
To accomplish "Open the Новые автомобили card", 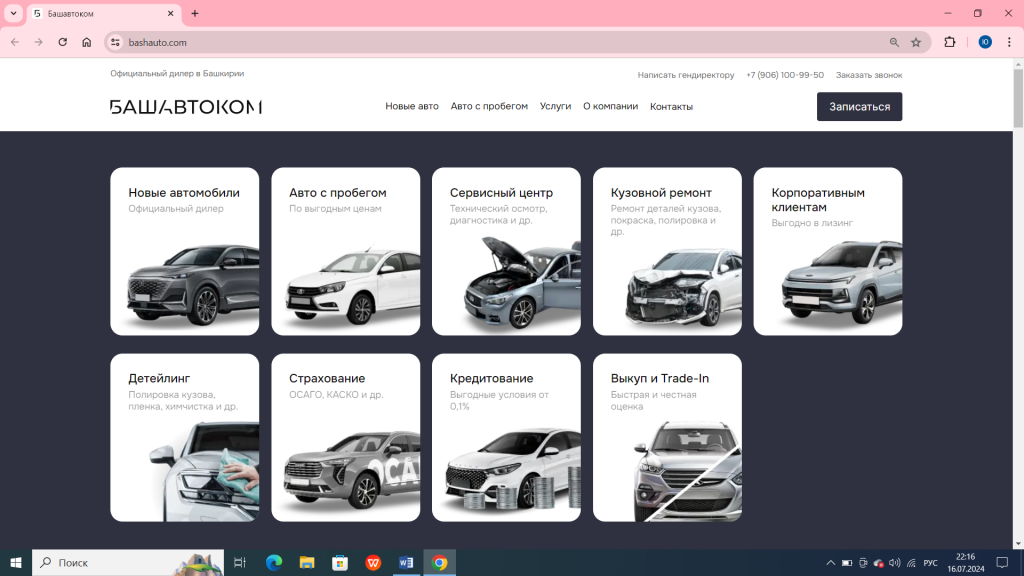I will 185,251.
